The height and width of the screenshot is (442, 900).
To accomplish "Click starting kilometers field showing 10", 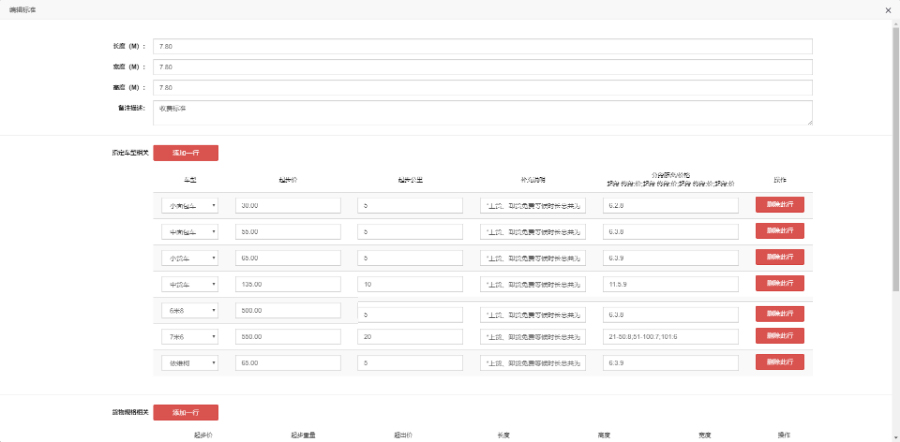I will tap(410, 284).
